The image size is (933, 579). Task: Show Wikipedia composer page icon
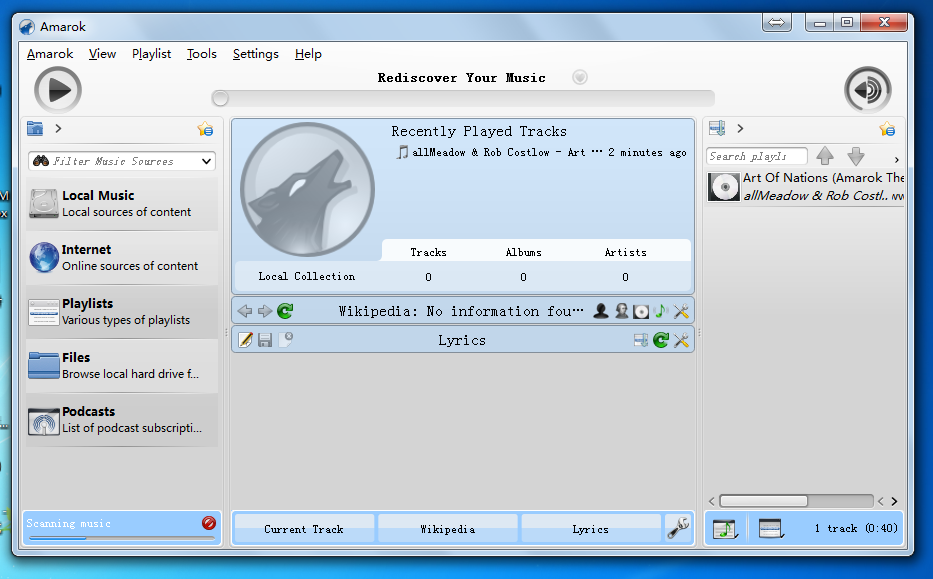tap(621, 311)
